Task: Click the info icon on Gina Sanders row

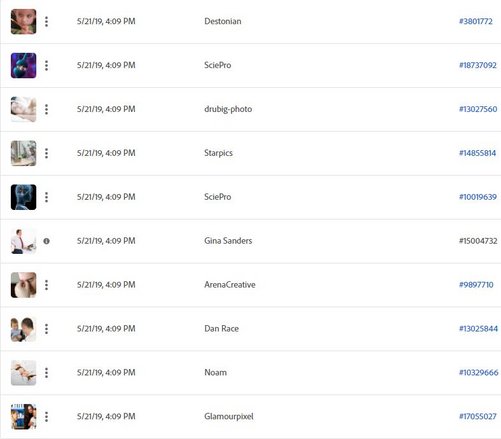Action: point(46,241)
